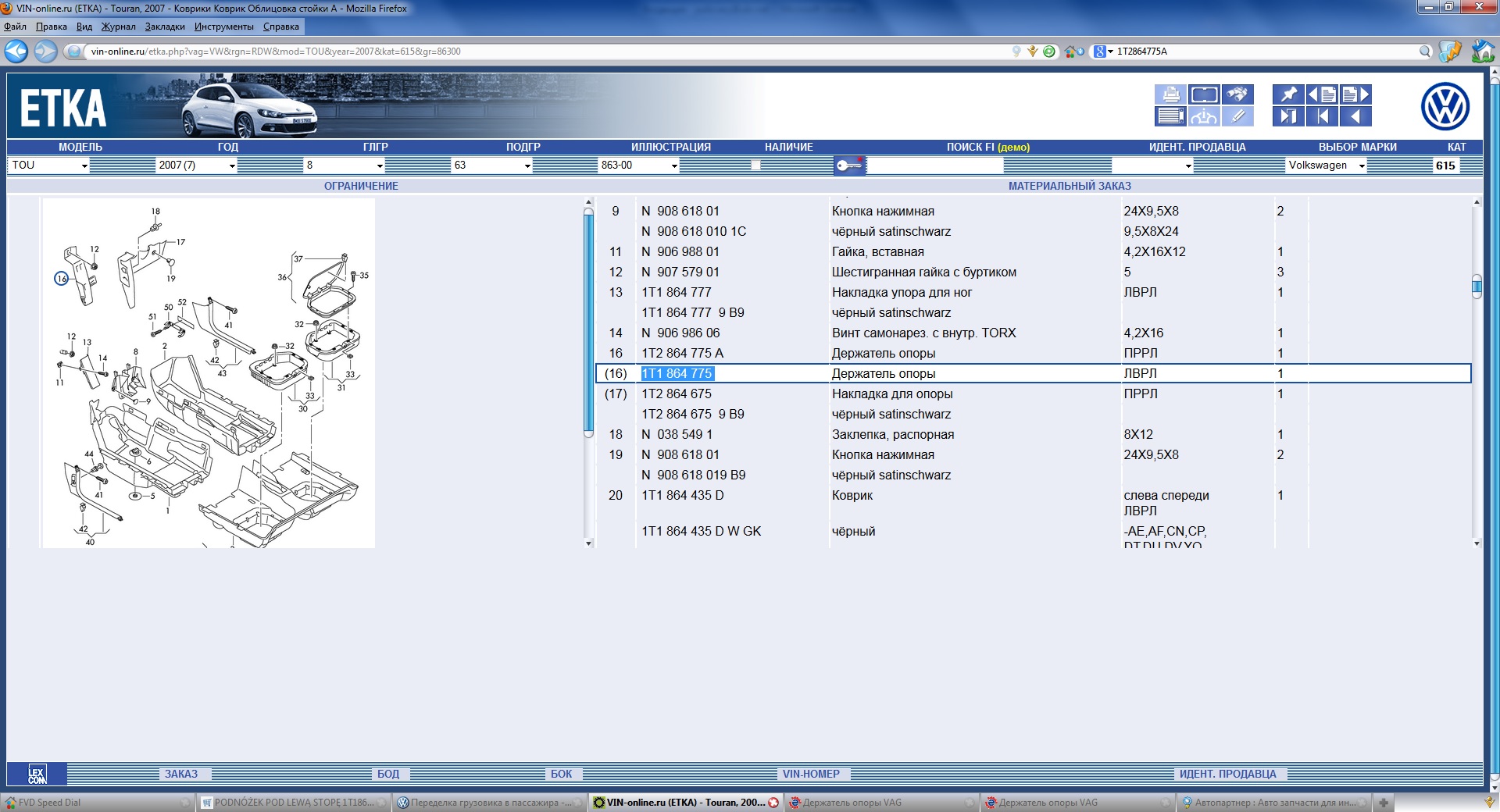This screenshot has width=1500, height=812.
Task: Click the lightning pages icon in browser toolbar
Action: click(1450, 52)
